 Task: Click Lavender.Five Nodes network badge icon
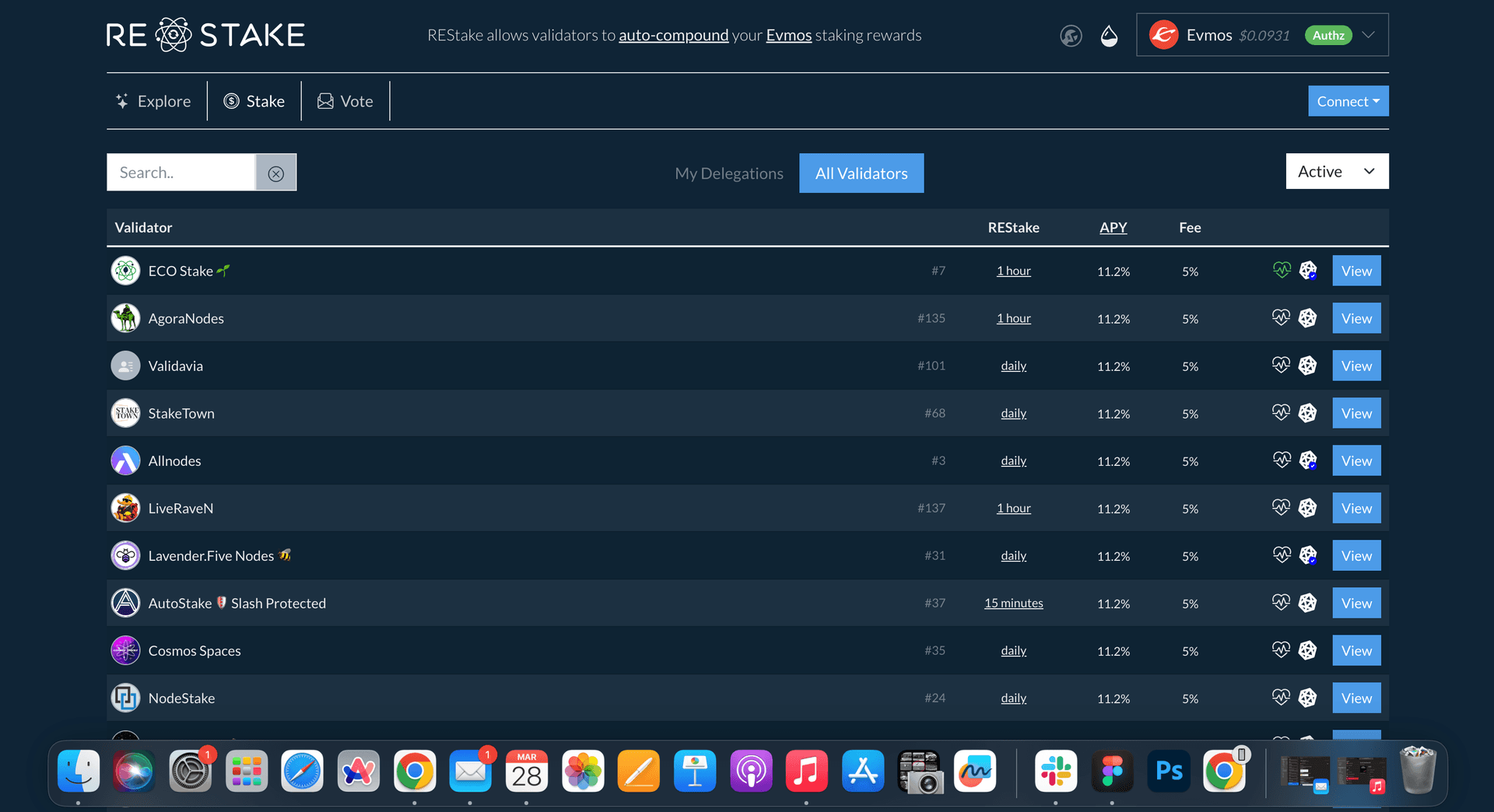1308,555
